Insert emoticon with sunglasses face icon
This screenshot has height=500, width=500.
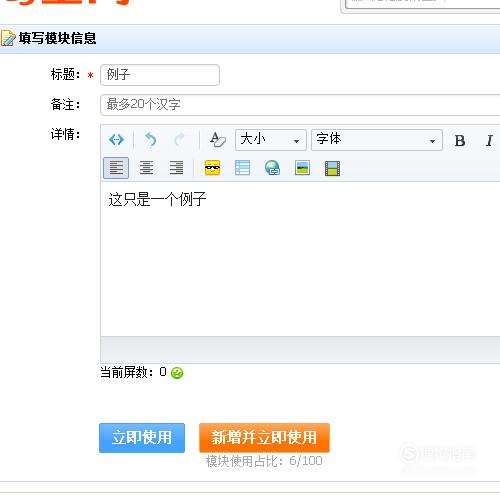(x=212, y=168)
